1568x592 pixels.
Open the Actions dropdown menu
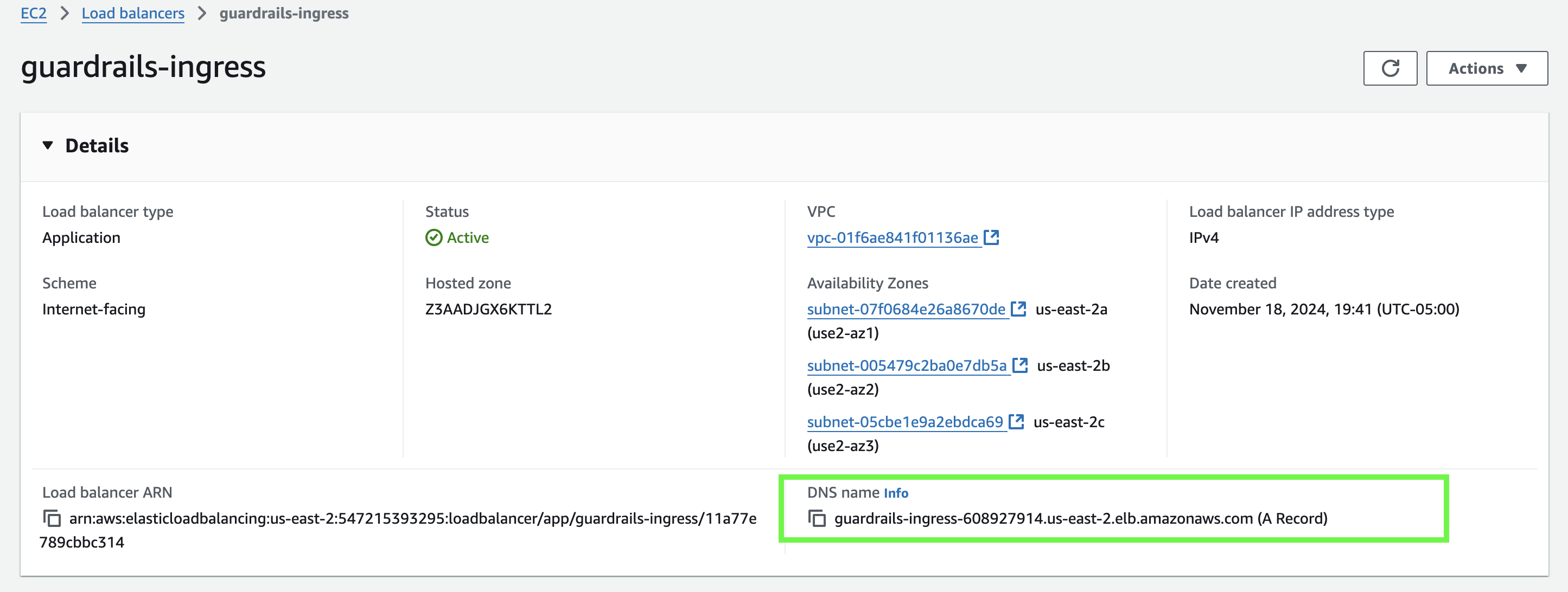(x=1487, y=68)
